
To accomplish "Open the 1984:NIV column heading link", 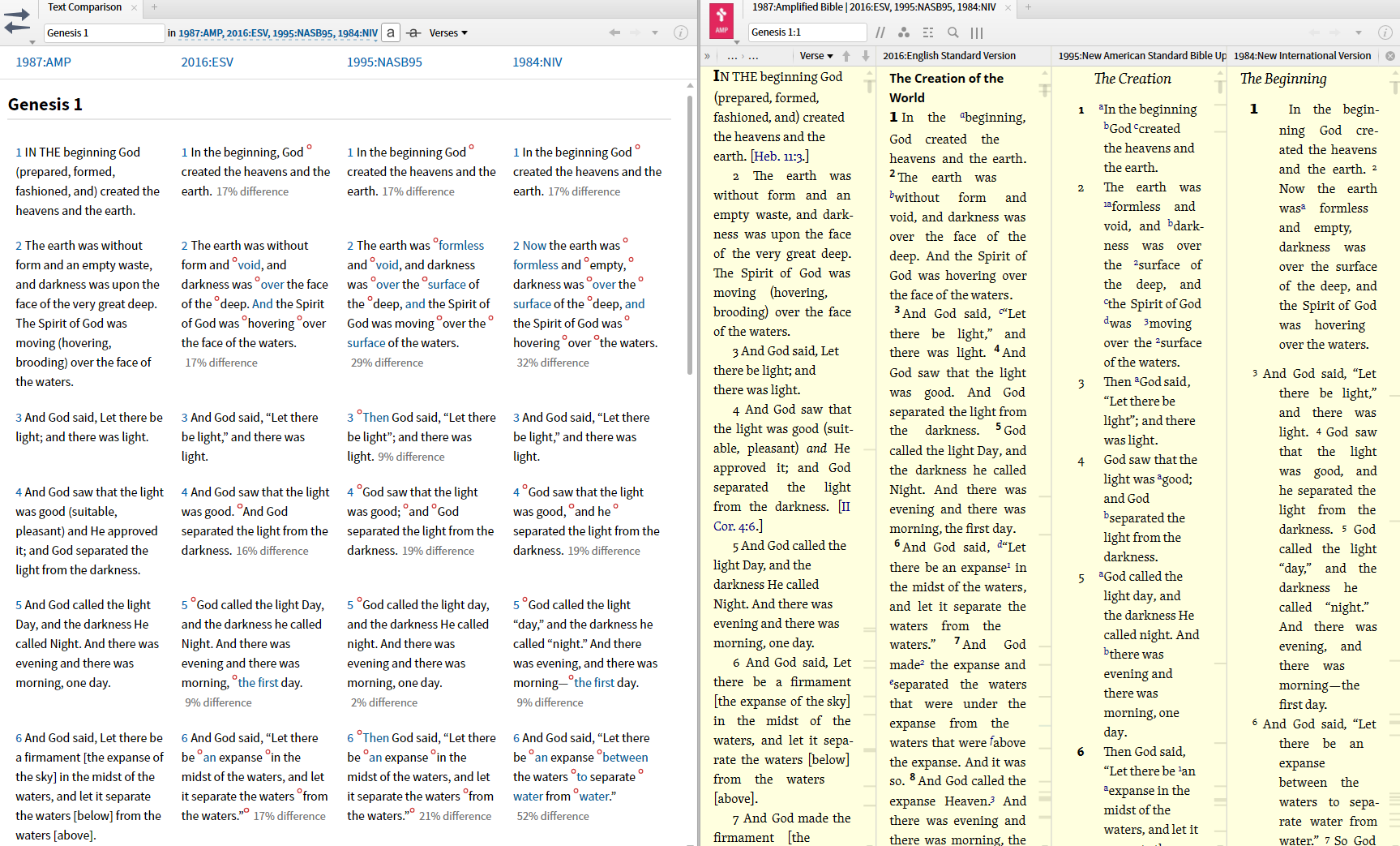I will [x=537, y=62].
